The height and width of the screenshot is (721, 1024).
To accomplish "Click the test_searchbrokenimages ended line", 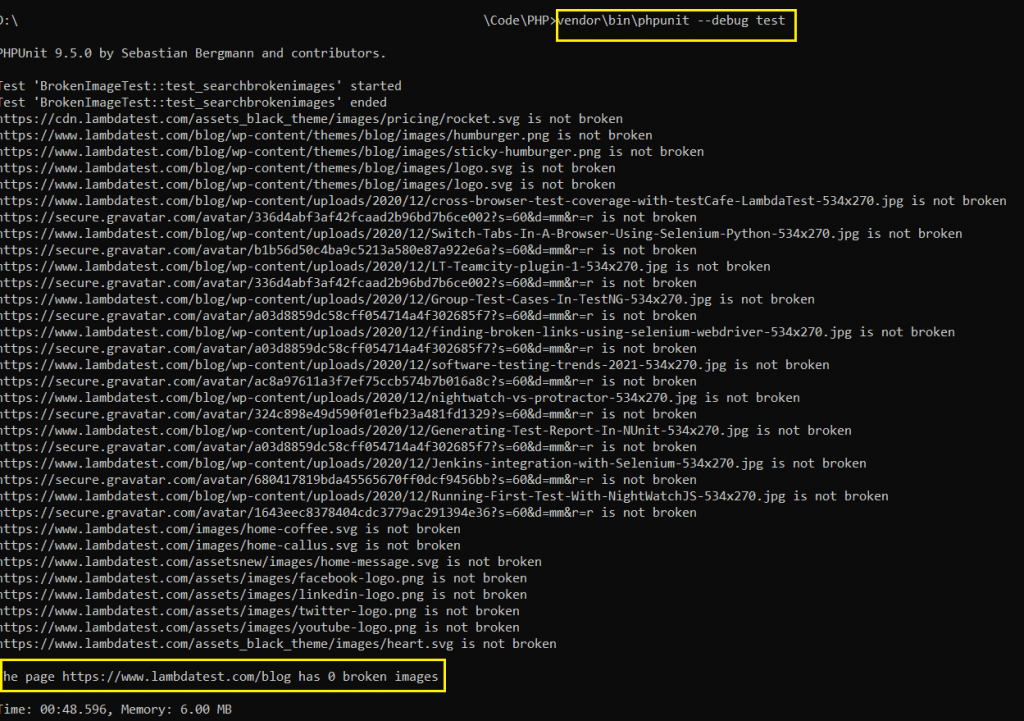I will click(x=193, y=102).
